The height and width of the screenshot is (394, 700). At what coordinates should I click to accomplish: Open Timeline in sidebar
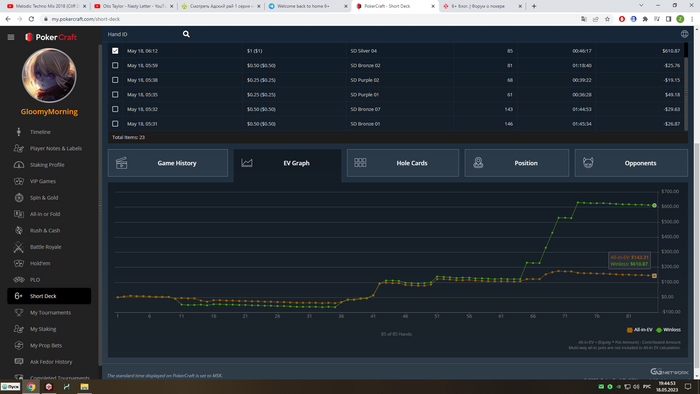[40, 132]
